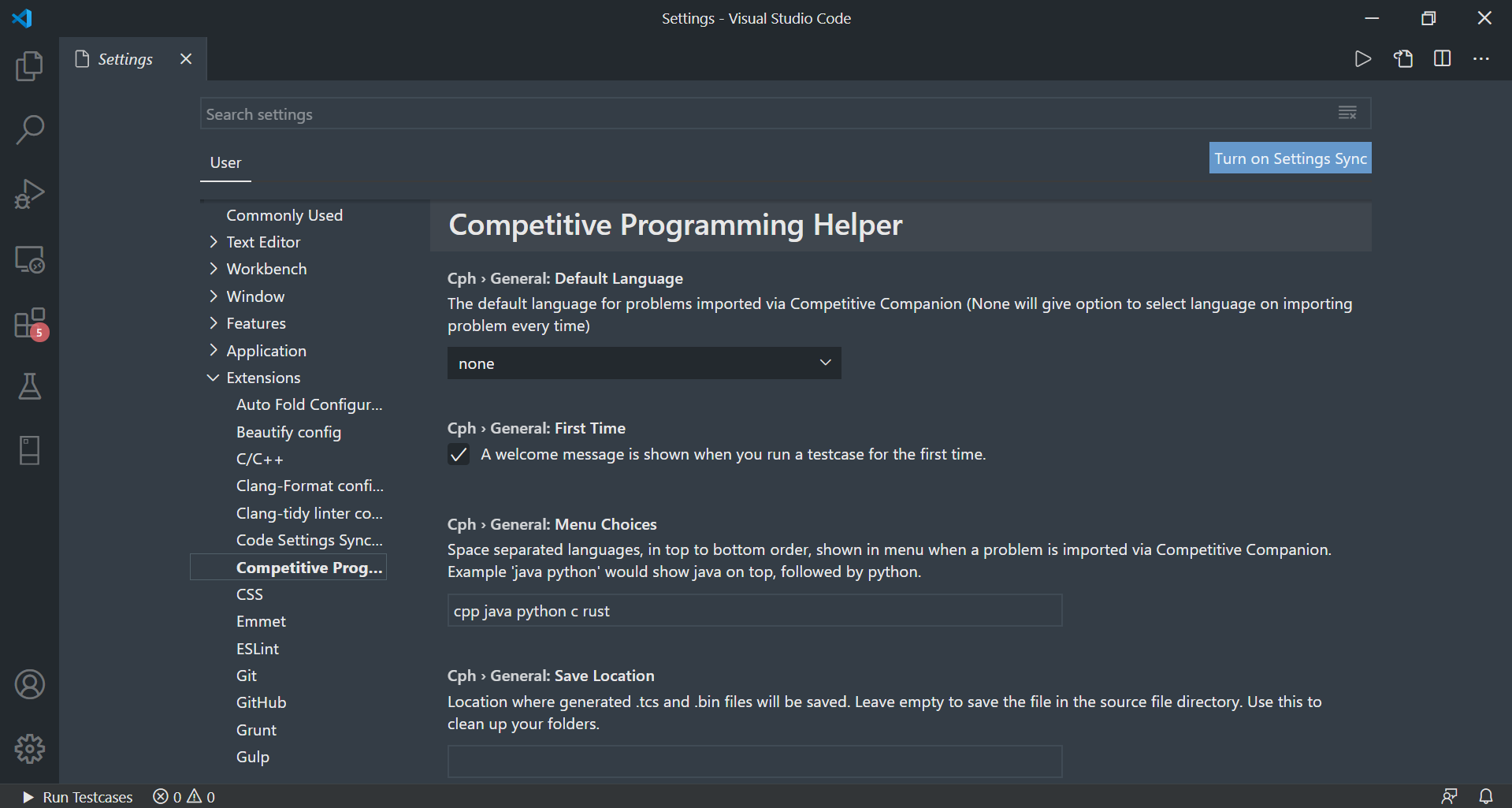
Task: Click Open Settings (JSON) icon
Action: (x=1403, y=59)
